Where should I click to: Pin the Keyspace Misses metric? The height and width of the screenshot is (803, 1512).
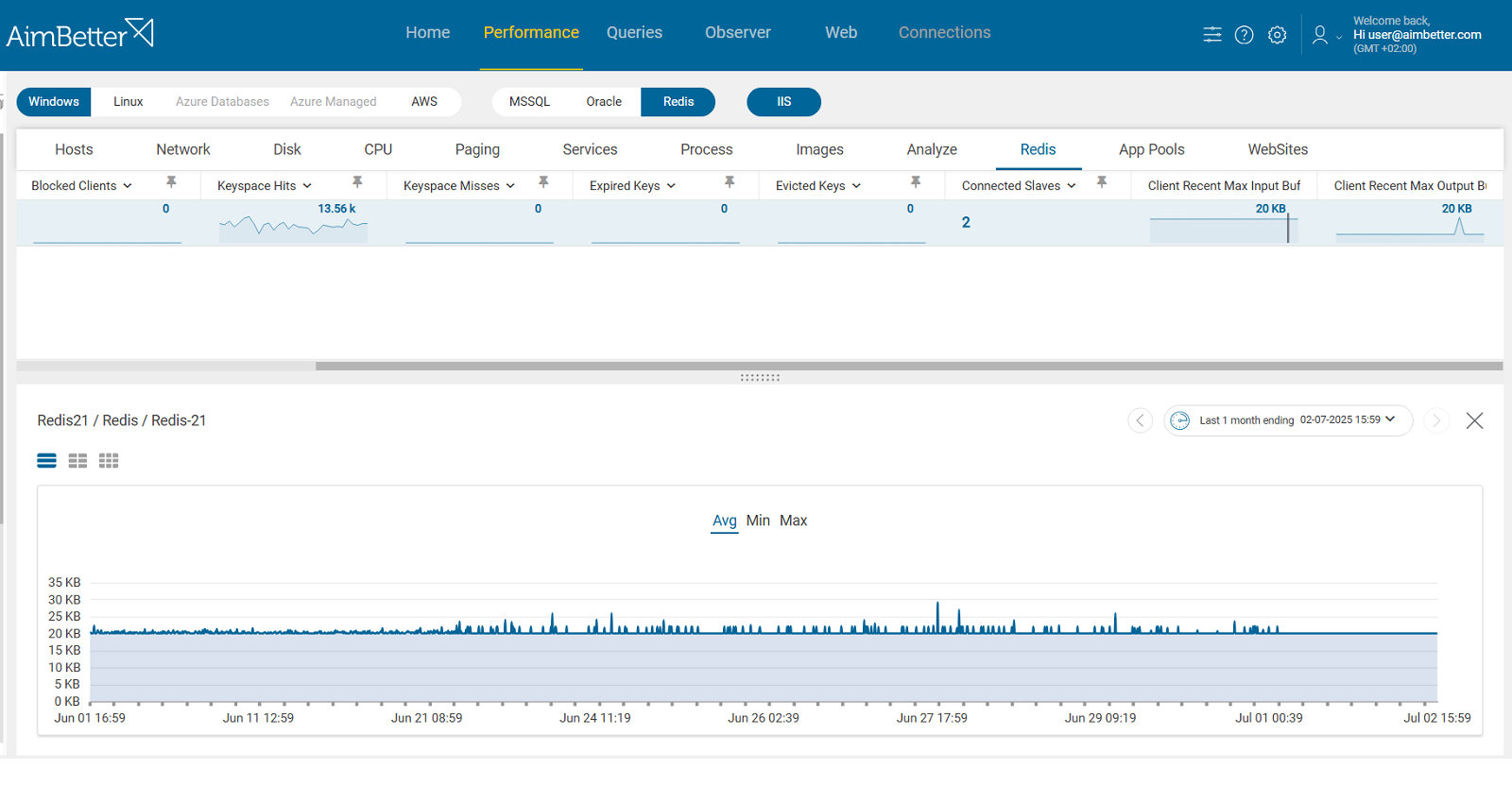click(543, 181)
